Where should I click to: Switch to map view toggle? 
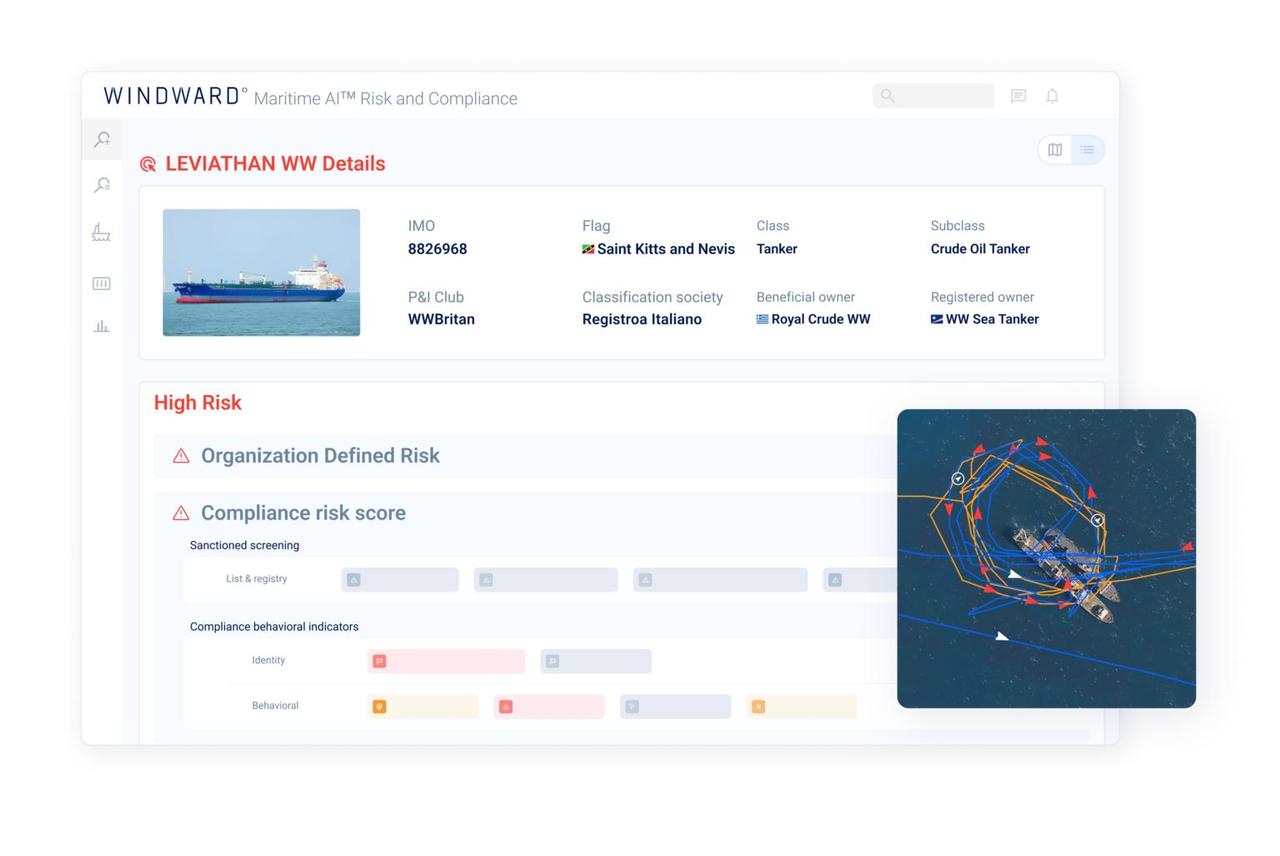(x=1055, y=150)
